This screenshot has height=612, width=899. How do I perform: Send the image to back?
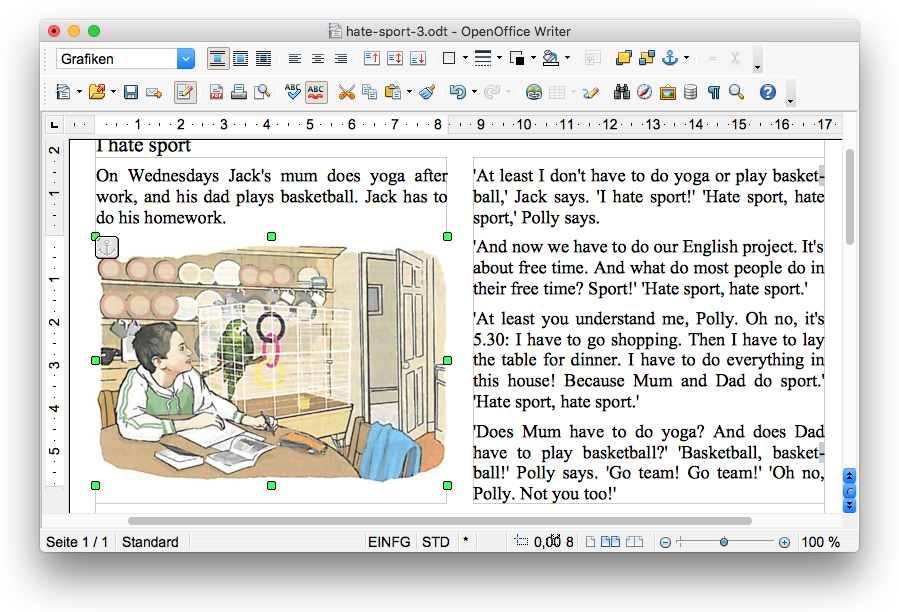point(647,59)
